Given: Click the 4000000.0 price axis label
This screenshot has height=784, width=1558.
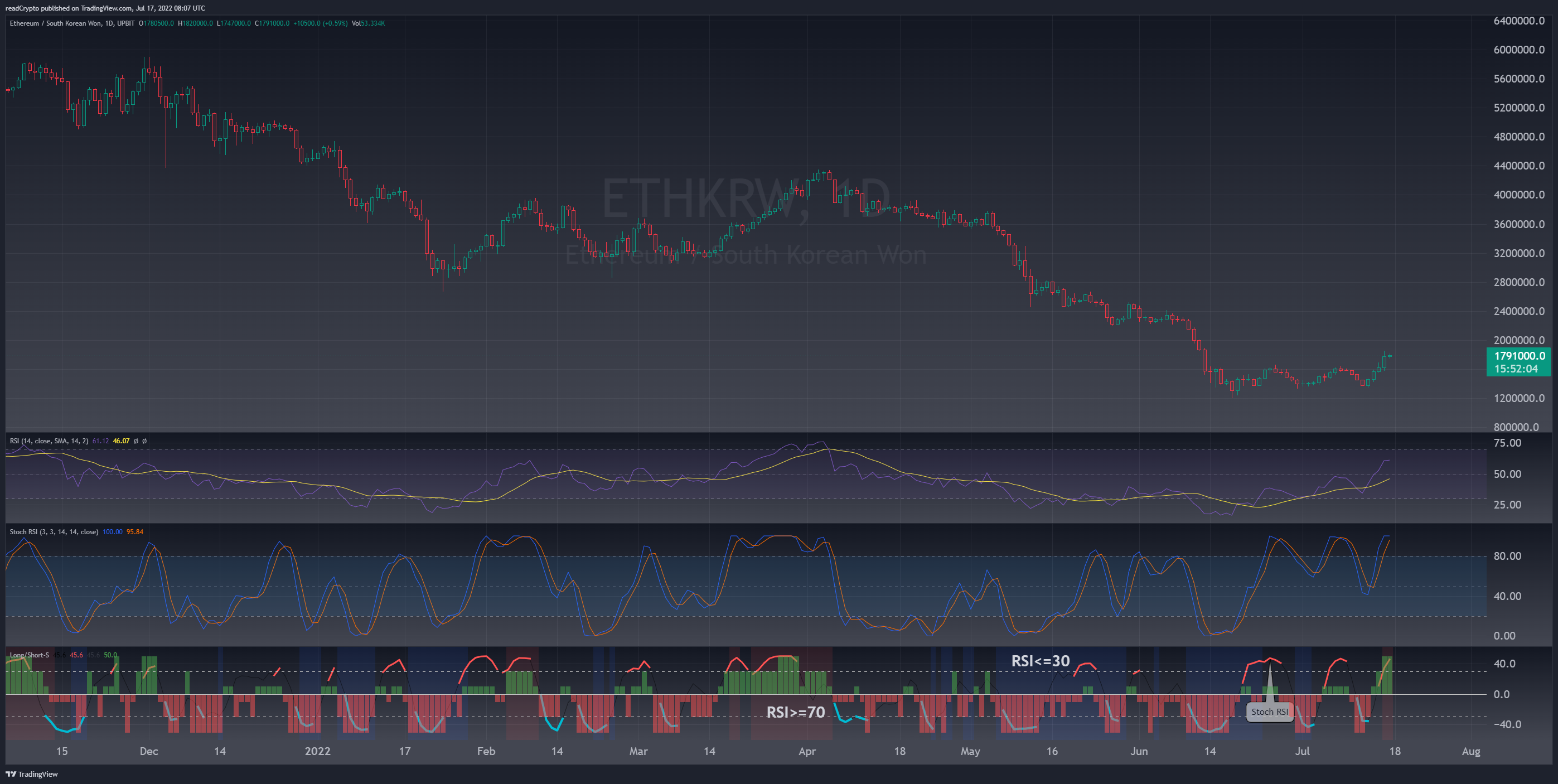Looking at the screenshot, I should click(x=1518, y=195).
